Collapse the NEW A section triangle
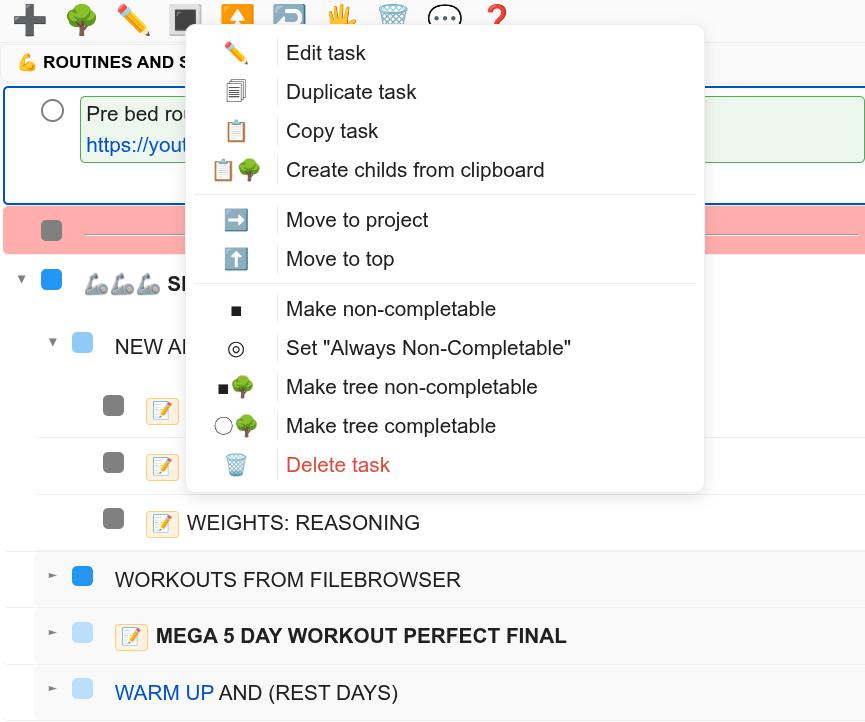The height and width of the screenshot is (722, 865). click(x=52, y=340)
